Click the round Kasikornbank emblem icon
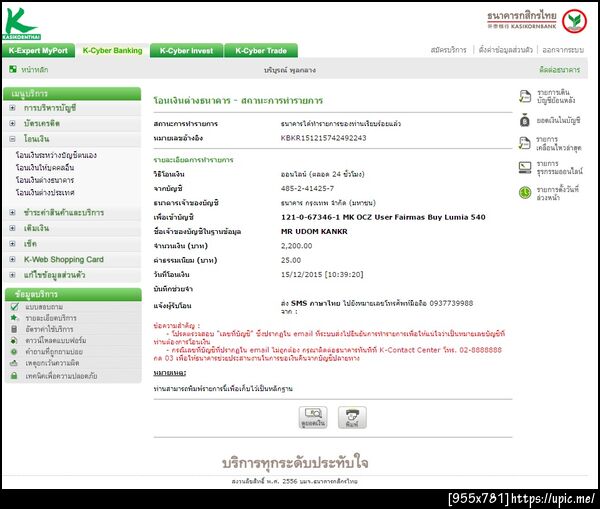This screenshot has height=509, width=600. click(574, 21)
